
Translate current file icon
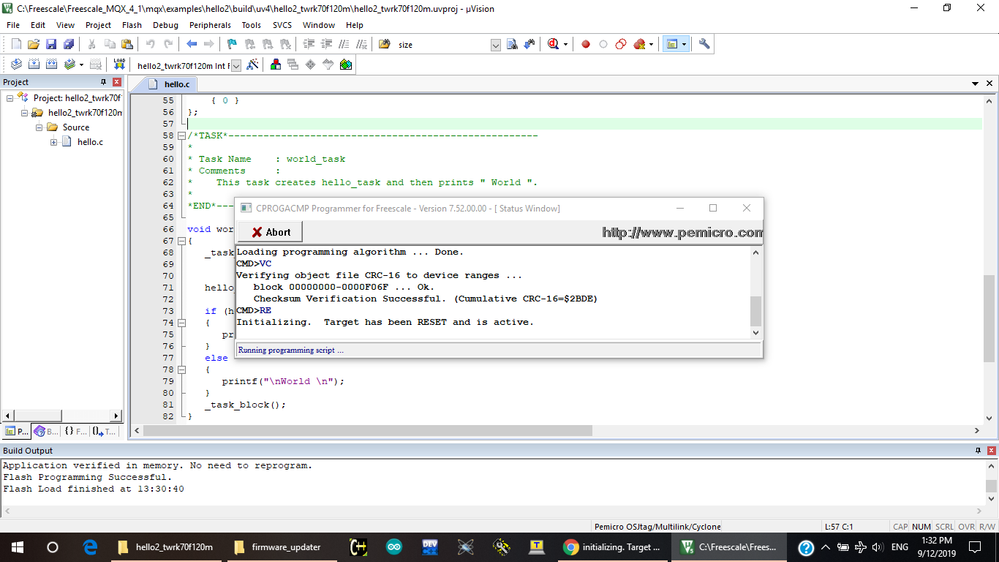[17, 64]
